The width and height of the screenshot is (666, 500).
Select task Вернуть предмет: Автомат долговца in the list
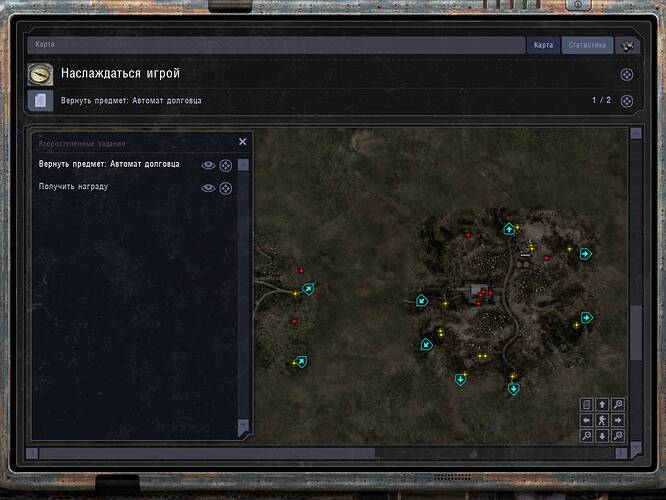(x=109, y=164)
